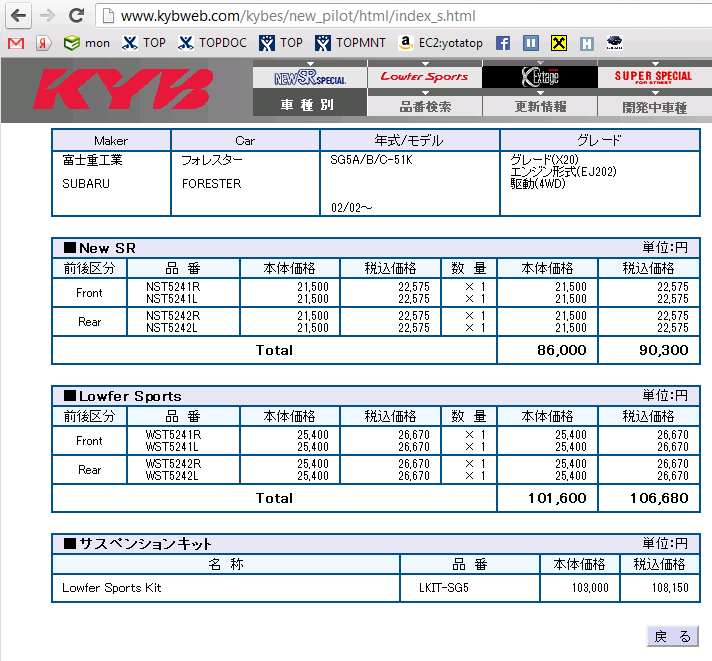
Task: Open the Gmail bookmark icon
Action: click(x=15, y=43)
